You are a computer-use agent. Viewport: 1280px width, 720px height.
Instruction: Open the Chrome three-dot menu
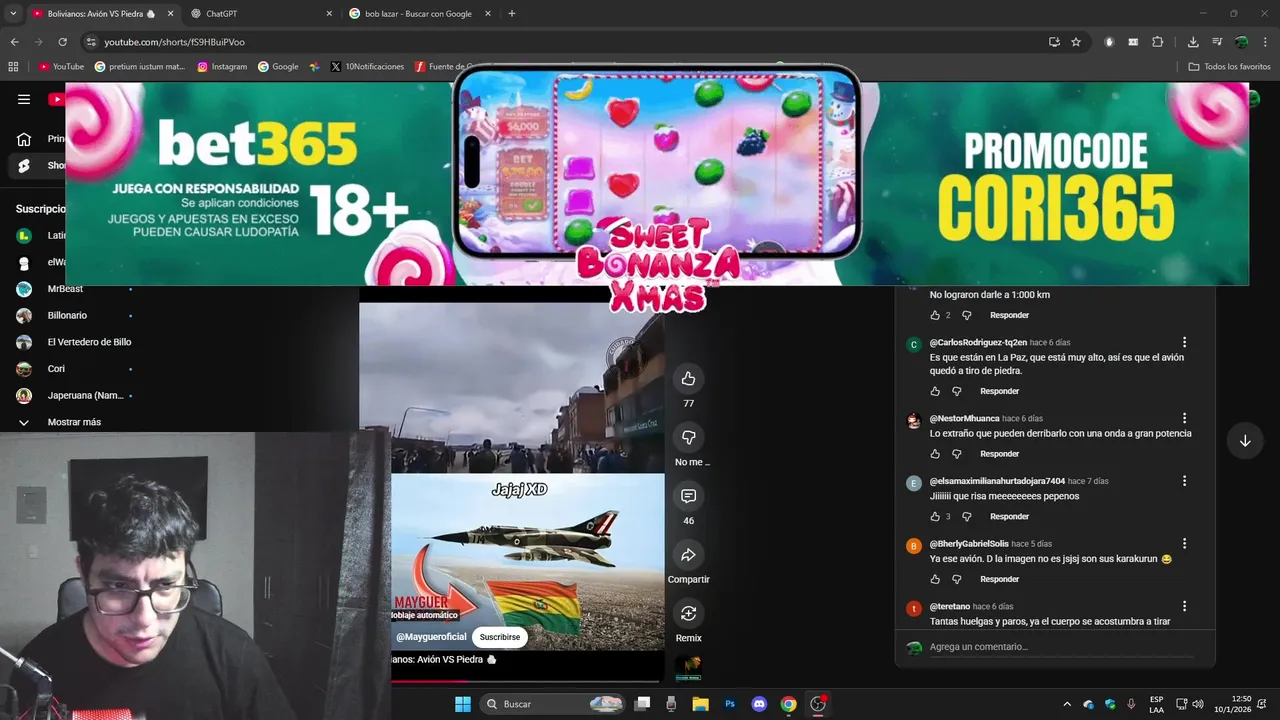(x=1265, y=42)
